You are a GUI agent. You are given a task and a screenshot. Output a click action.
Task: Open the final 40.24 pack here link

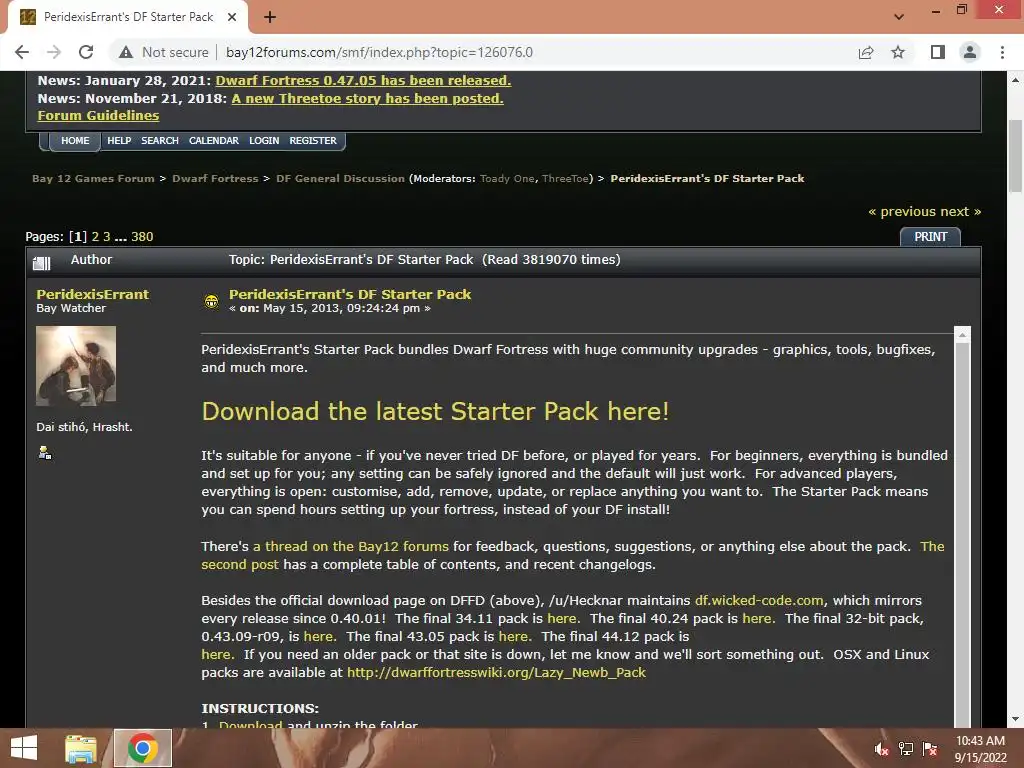758,618
